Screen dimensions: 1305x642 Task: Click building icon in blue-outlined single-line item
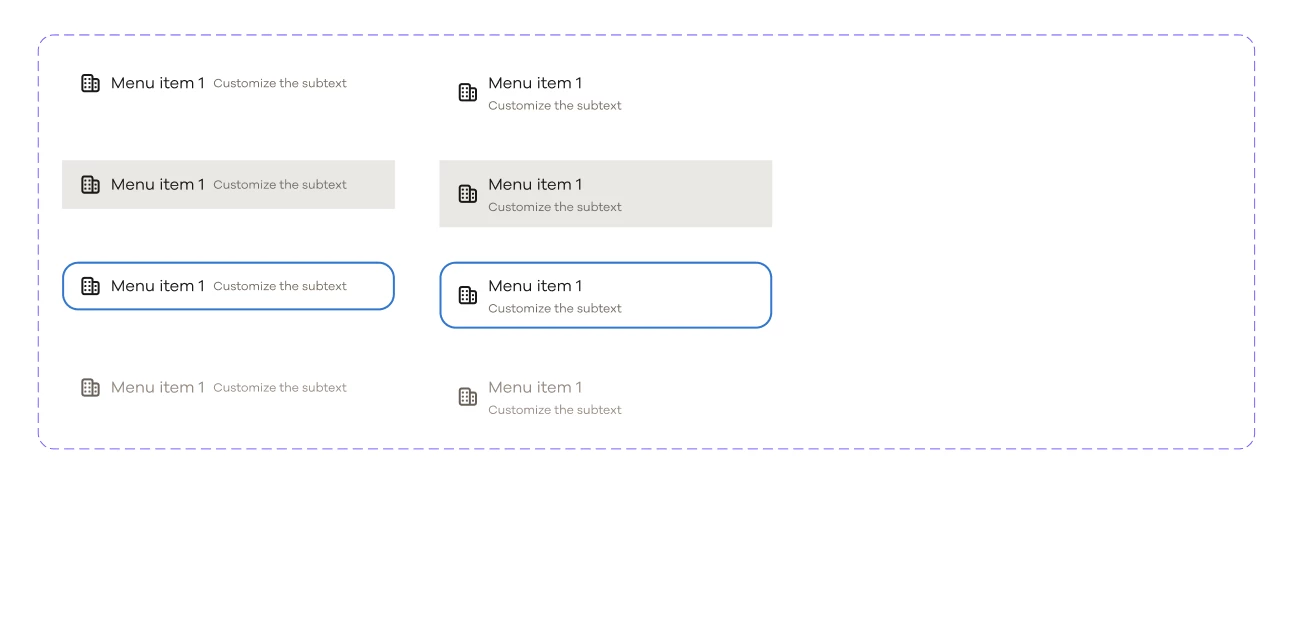click(90, 286)
